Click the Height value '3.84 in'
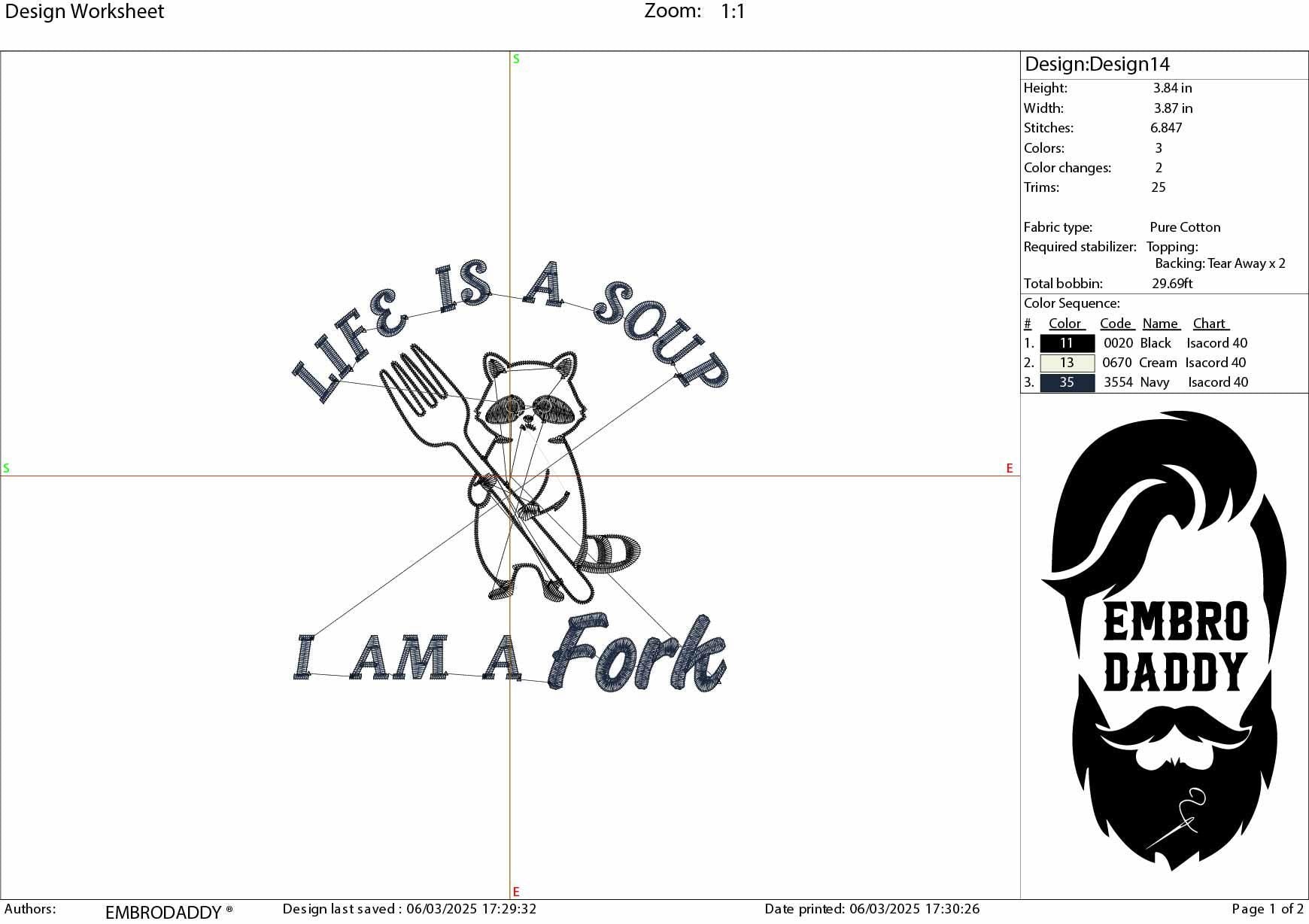 point(1172,88)
